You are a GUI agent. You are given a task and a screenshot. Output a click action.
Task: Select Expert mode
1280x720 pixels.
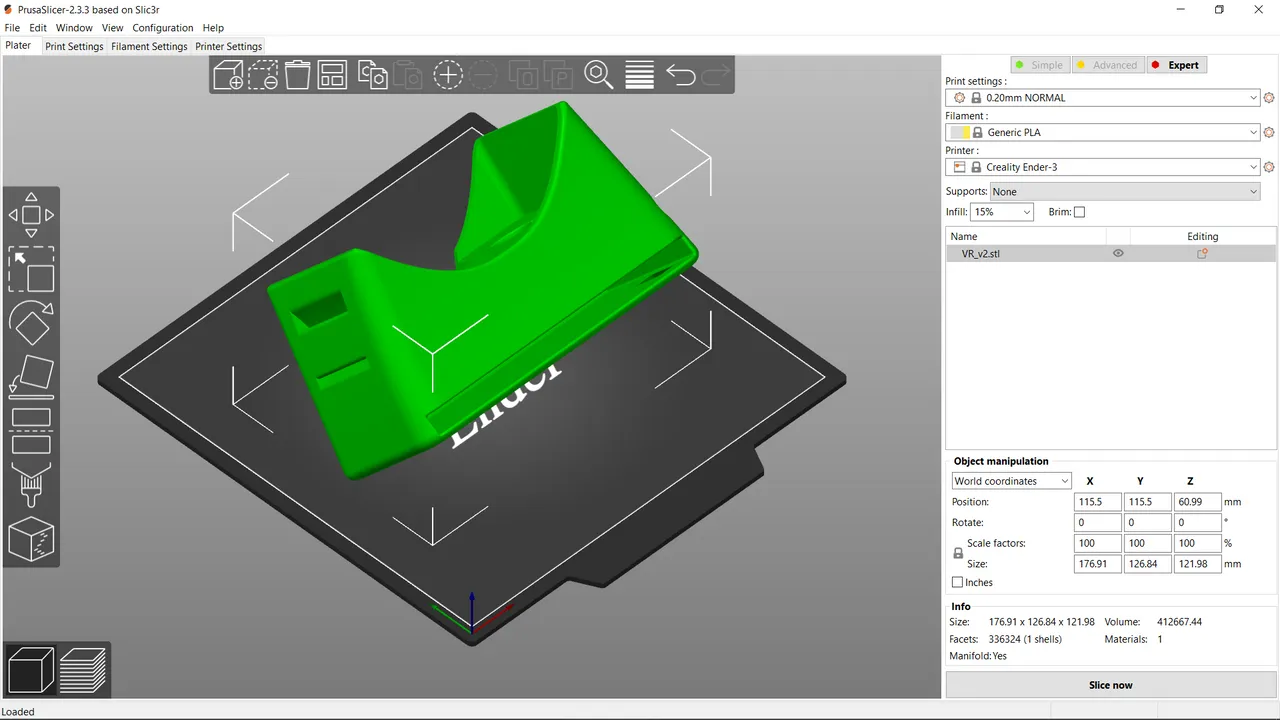point(1176,65)
